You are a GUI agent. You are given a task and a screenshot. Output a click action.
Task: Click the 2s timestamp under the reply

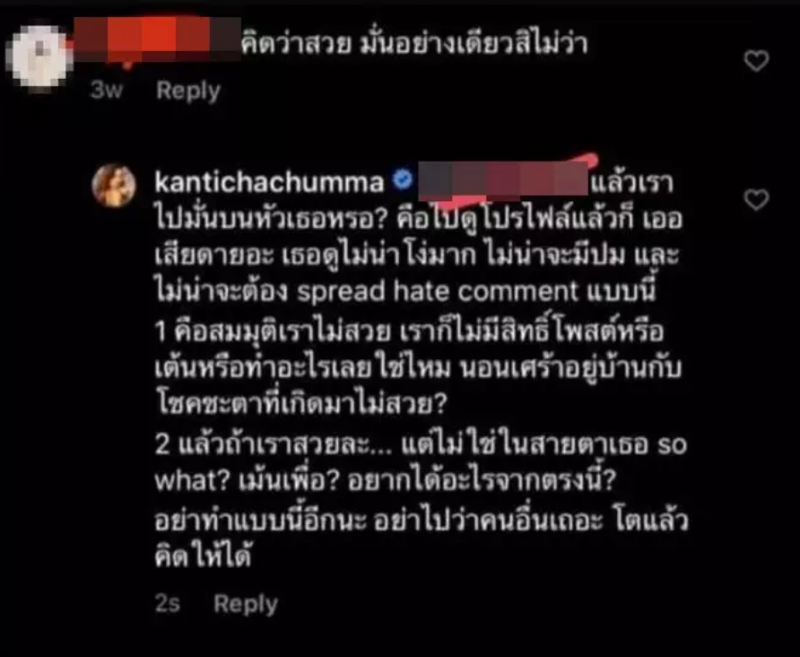pos(167,603)
